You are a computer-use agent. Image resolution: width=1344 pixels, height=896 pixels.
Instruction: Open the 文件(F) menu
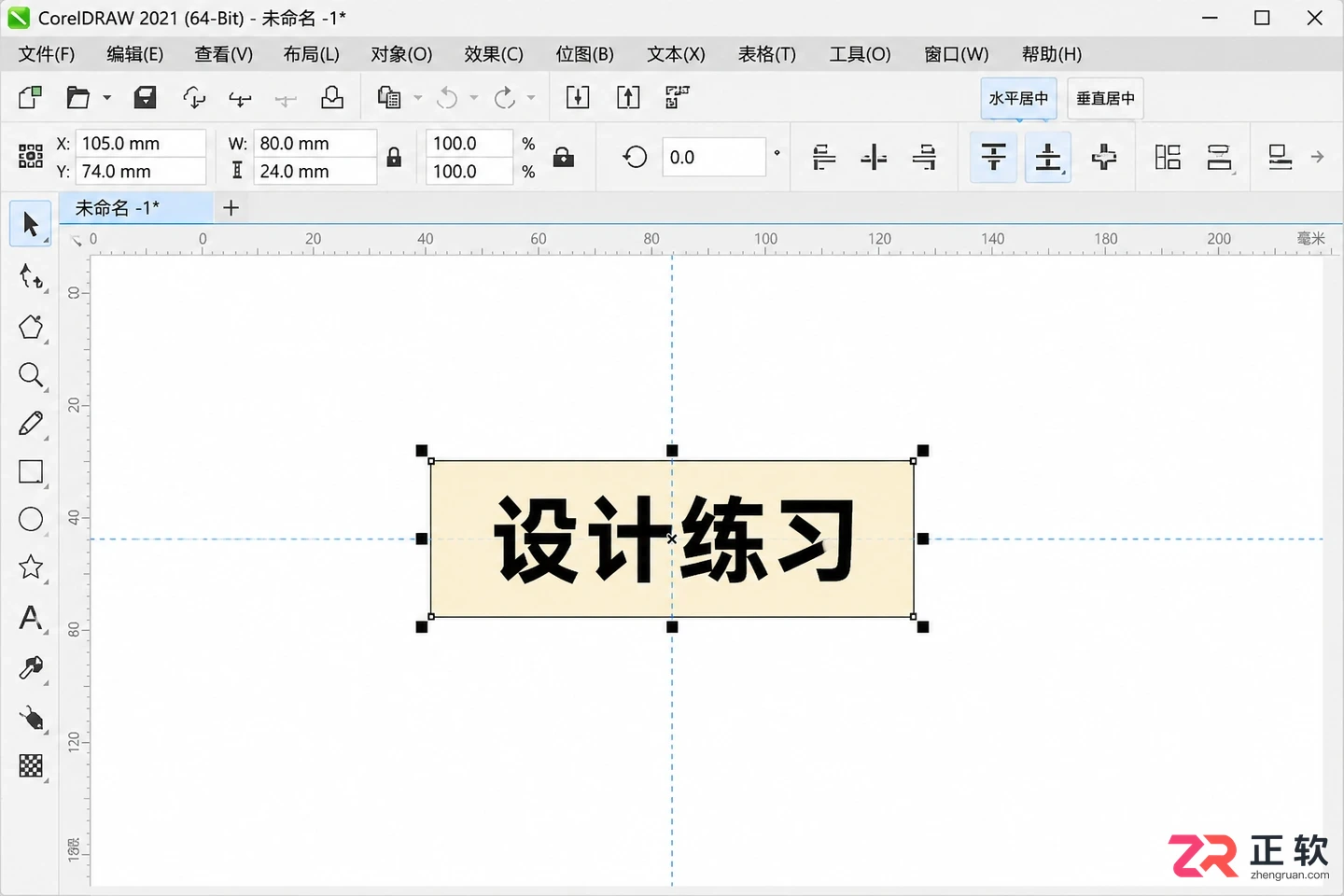47,54
